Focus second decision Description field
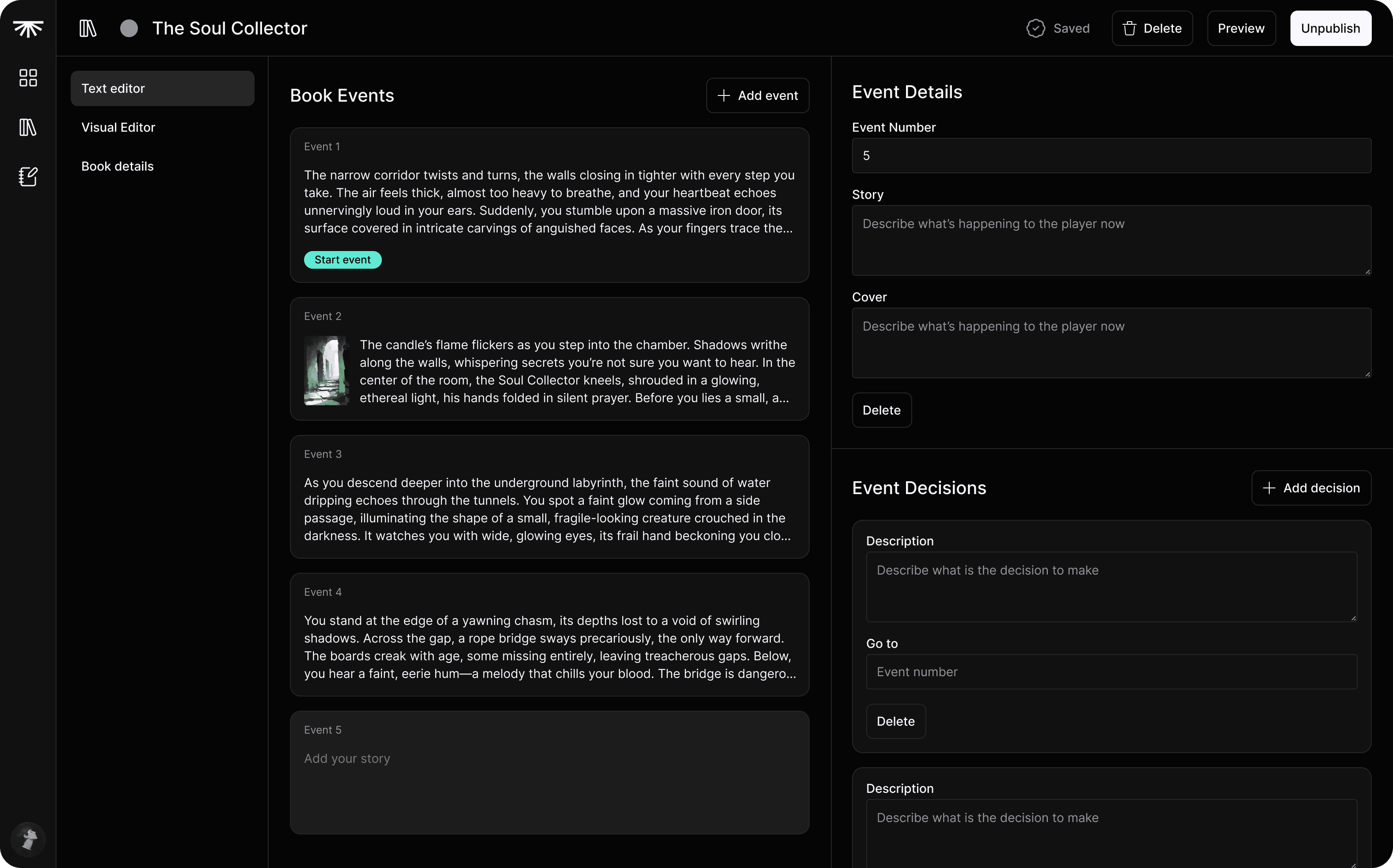1393x868 pixels. [1111, 834]
